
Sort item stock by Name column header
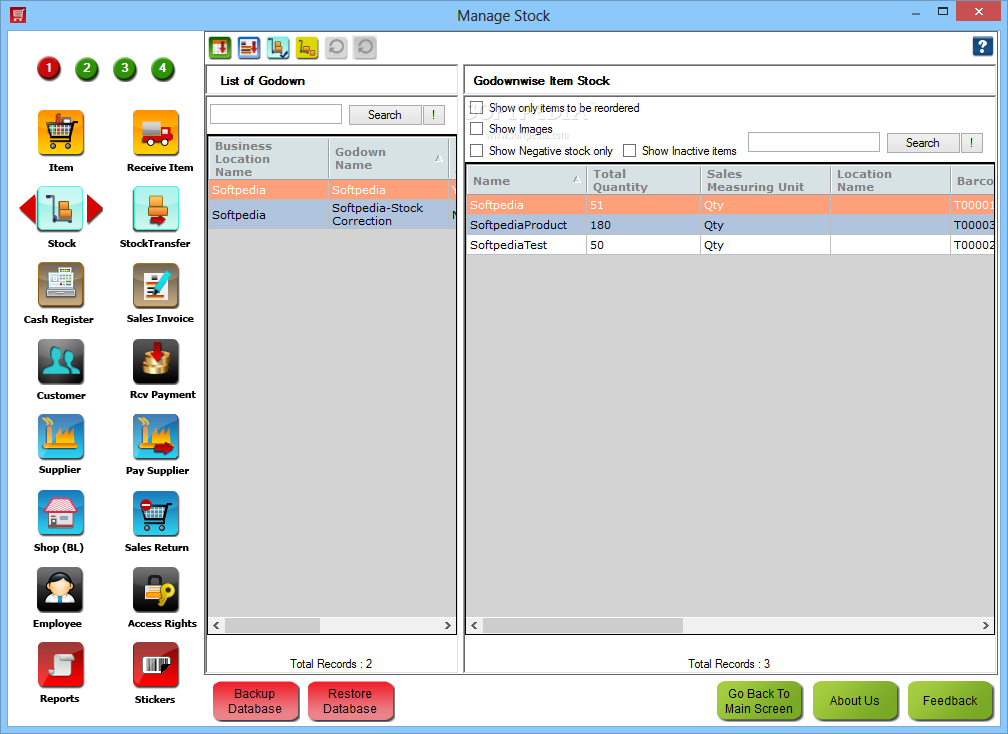[x=526, y=181]
